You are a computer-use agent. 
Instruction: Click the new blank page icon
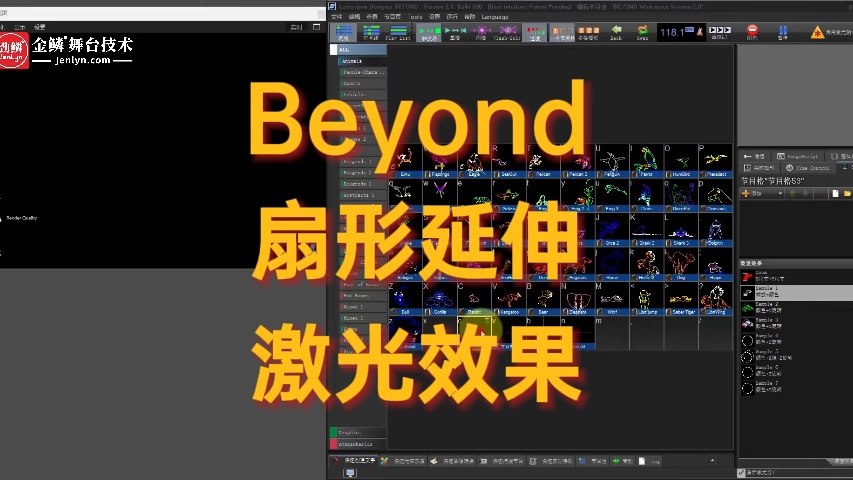pyautogui.click(x=835, y=193)
